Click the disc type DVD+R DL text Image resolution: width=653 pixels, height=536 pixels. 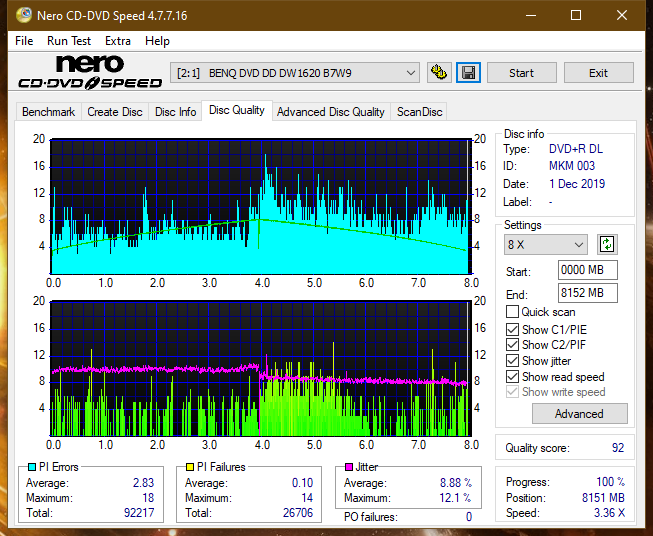click(576, 149)
